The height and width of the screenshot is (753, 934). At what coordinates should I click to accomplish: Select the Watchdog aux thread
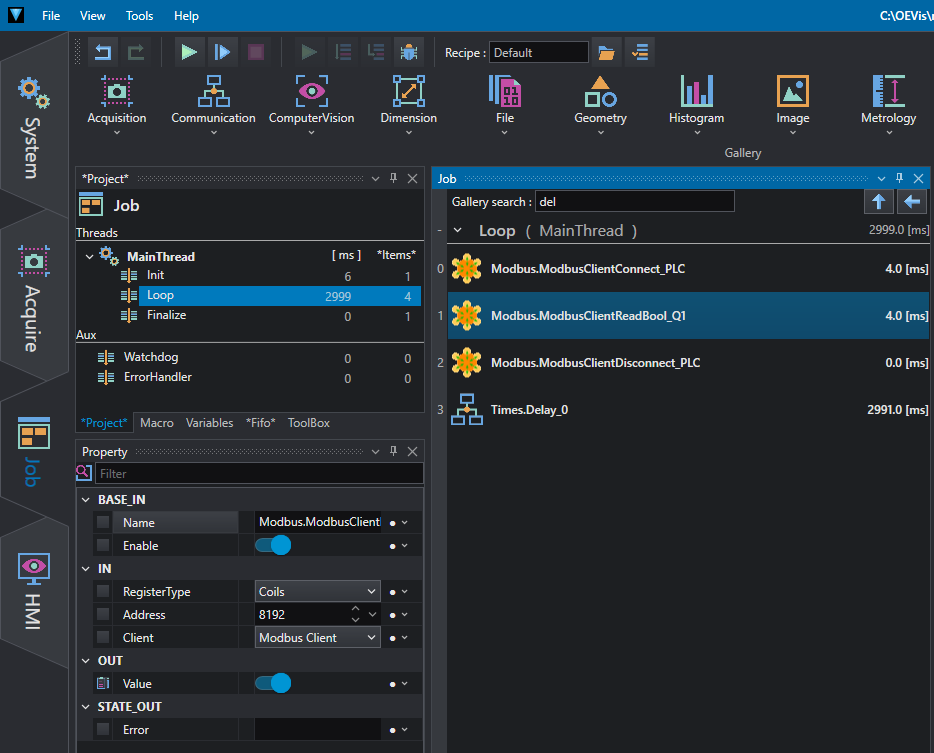tap(151, 357)
